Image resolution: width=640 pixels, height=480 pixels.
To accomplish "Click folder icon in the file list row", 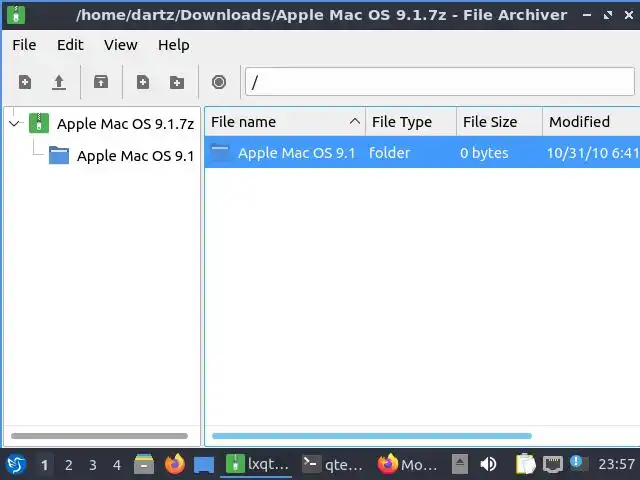I will coord(220,153).
